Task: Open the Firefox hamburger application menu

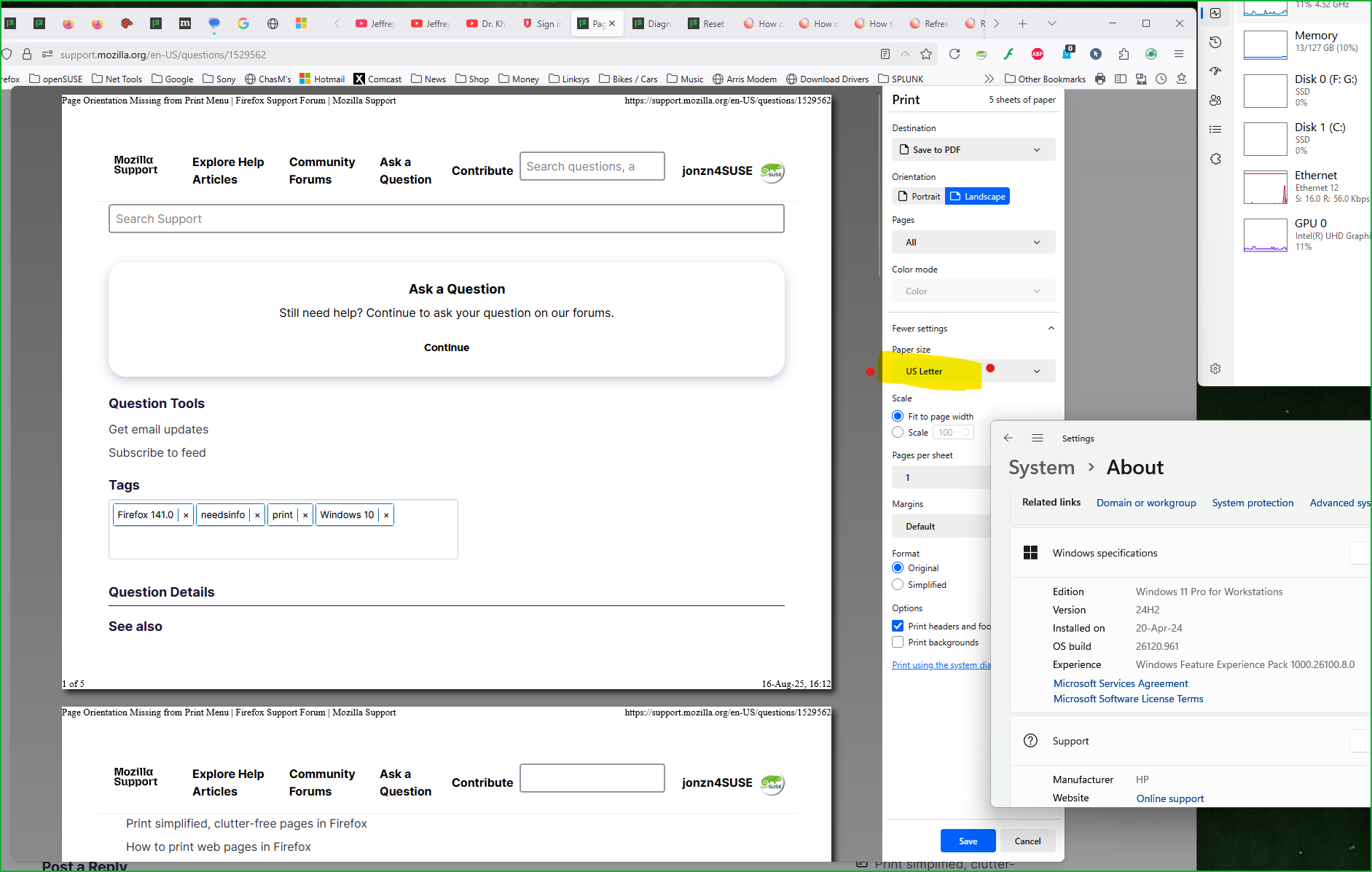Action: point(1178,54)
